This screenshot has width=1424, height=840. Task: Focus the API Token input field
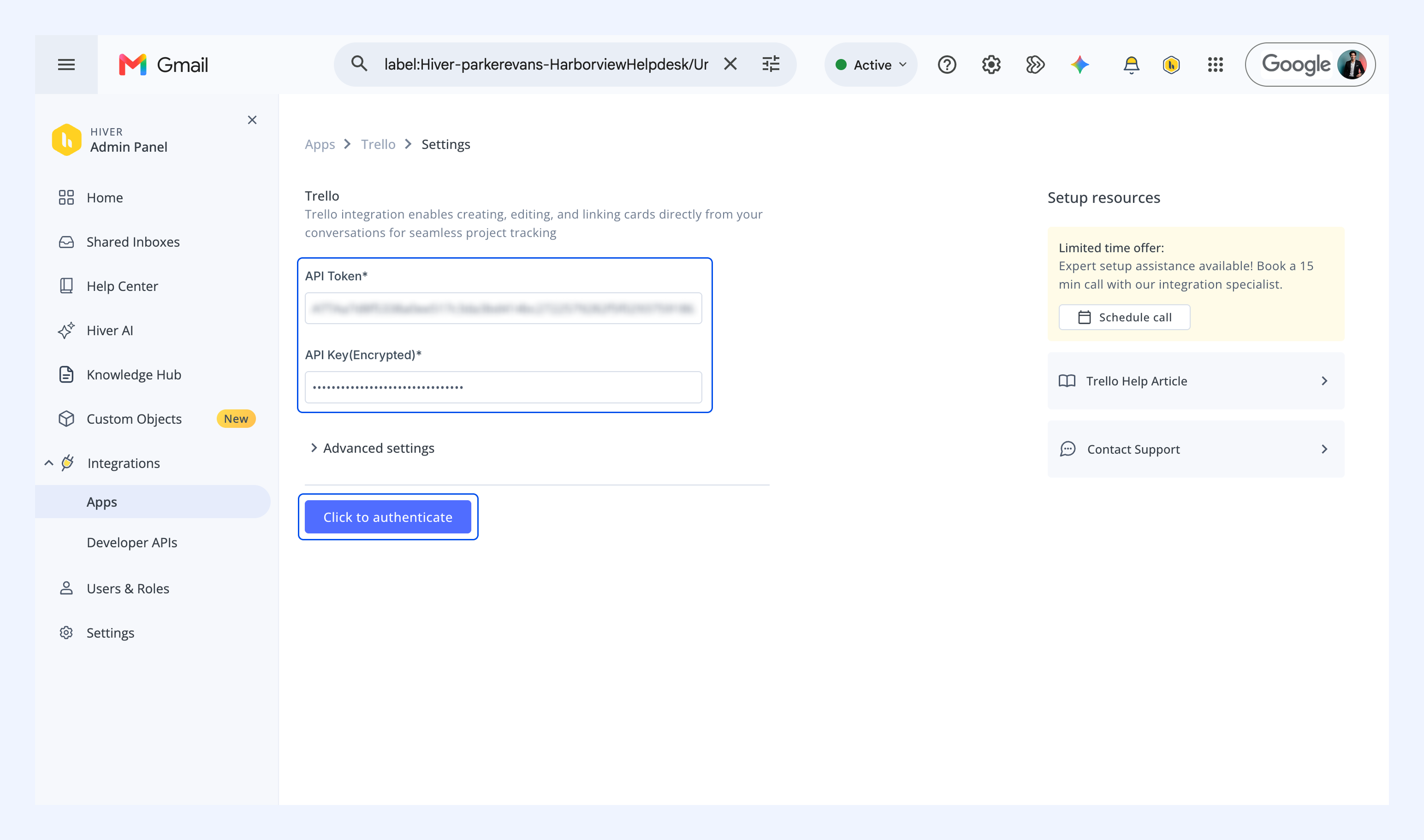tap(504, 308)
